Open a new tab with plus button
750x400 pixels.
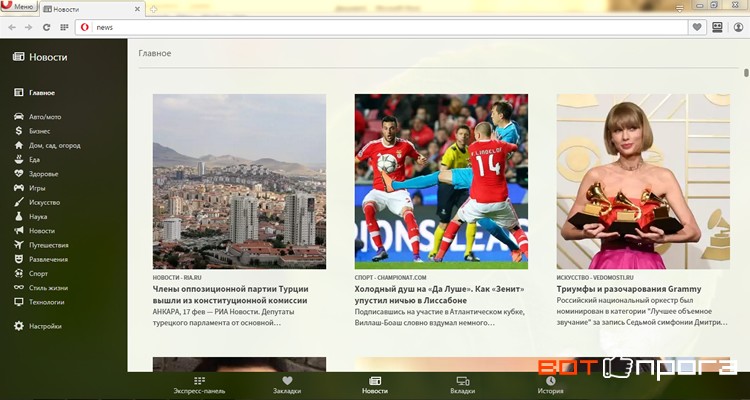click(153, 9)
